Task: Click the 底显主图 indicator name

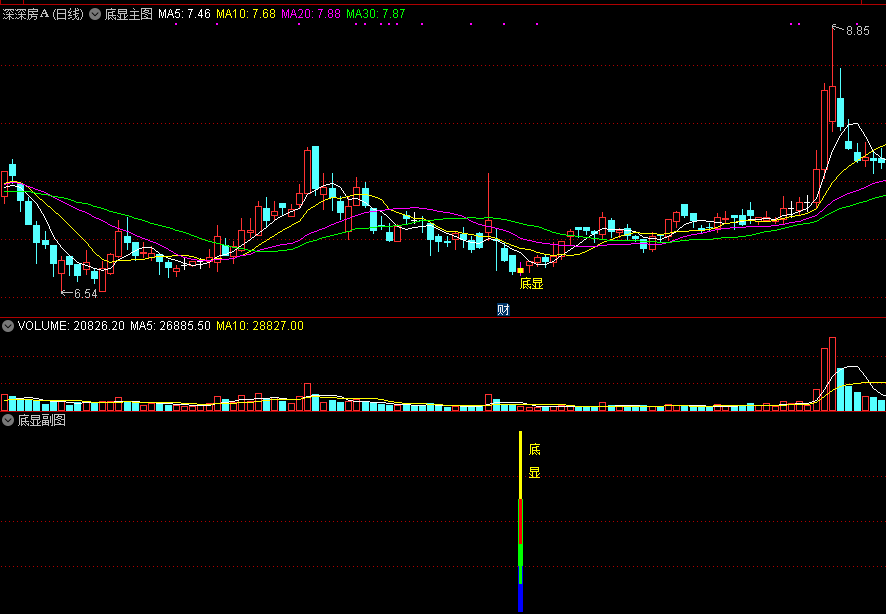Action: pyautogui.click(x=129, y=14)
